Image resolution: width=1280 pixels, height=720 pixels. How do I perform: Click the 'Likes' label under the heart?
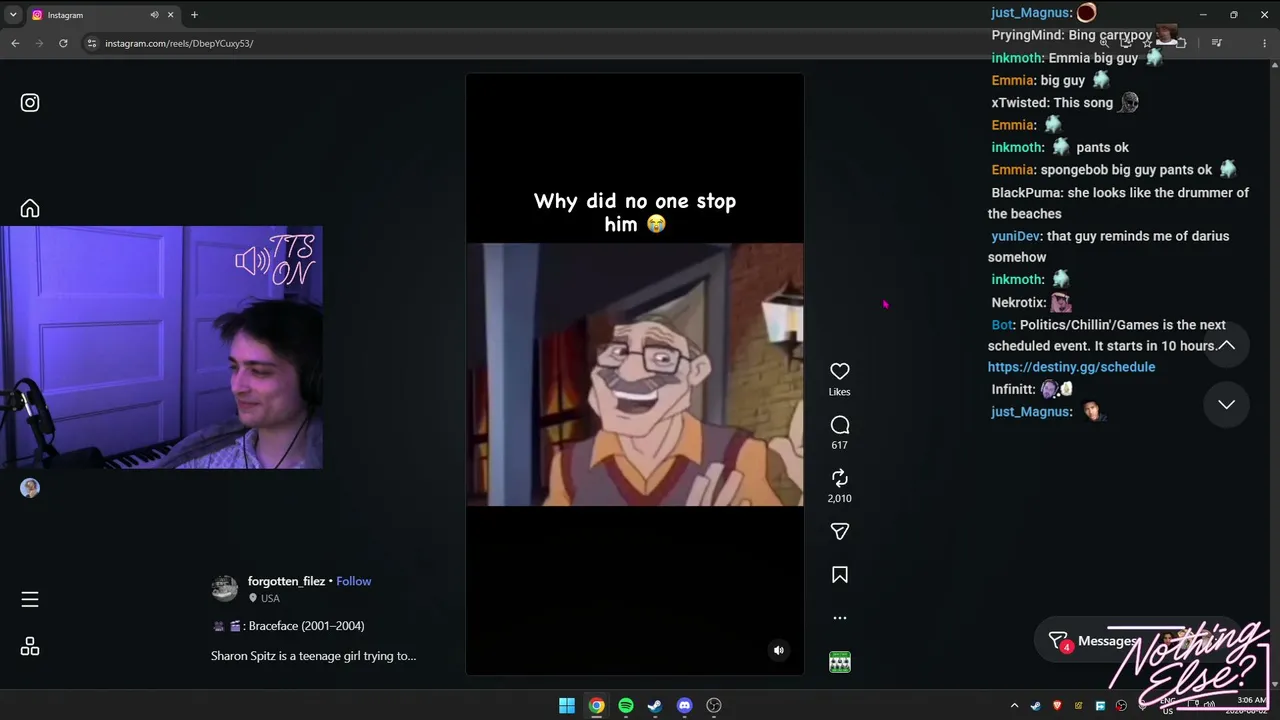840,392
